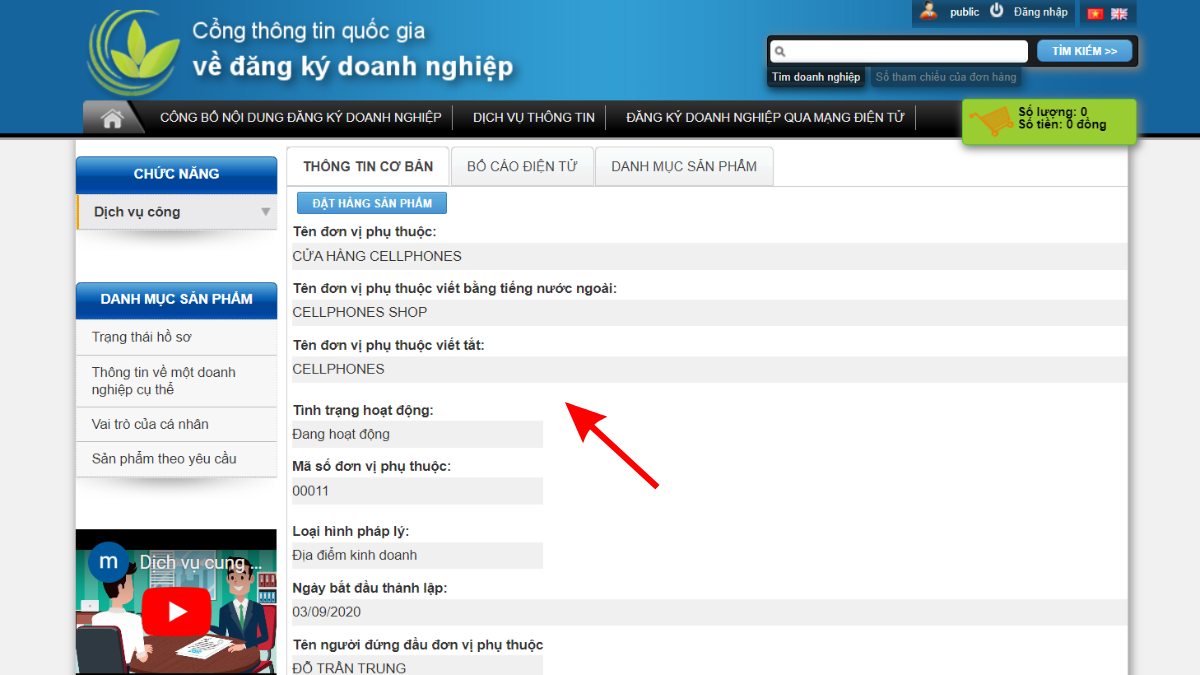Click the DANH MỤC SẢN PHẨM sidebar header
Viewport: 1200px width, 675px height.
click(x=176, y=299)
